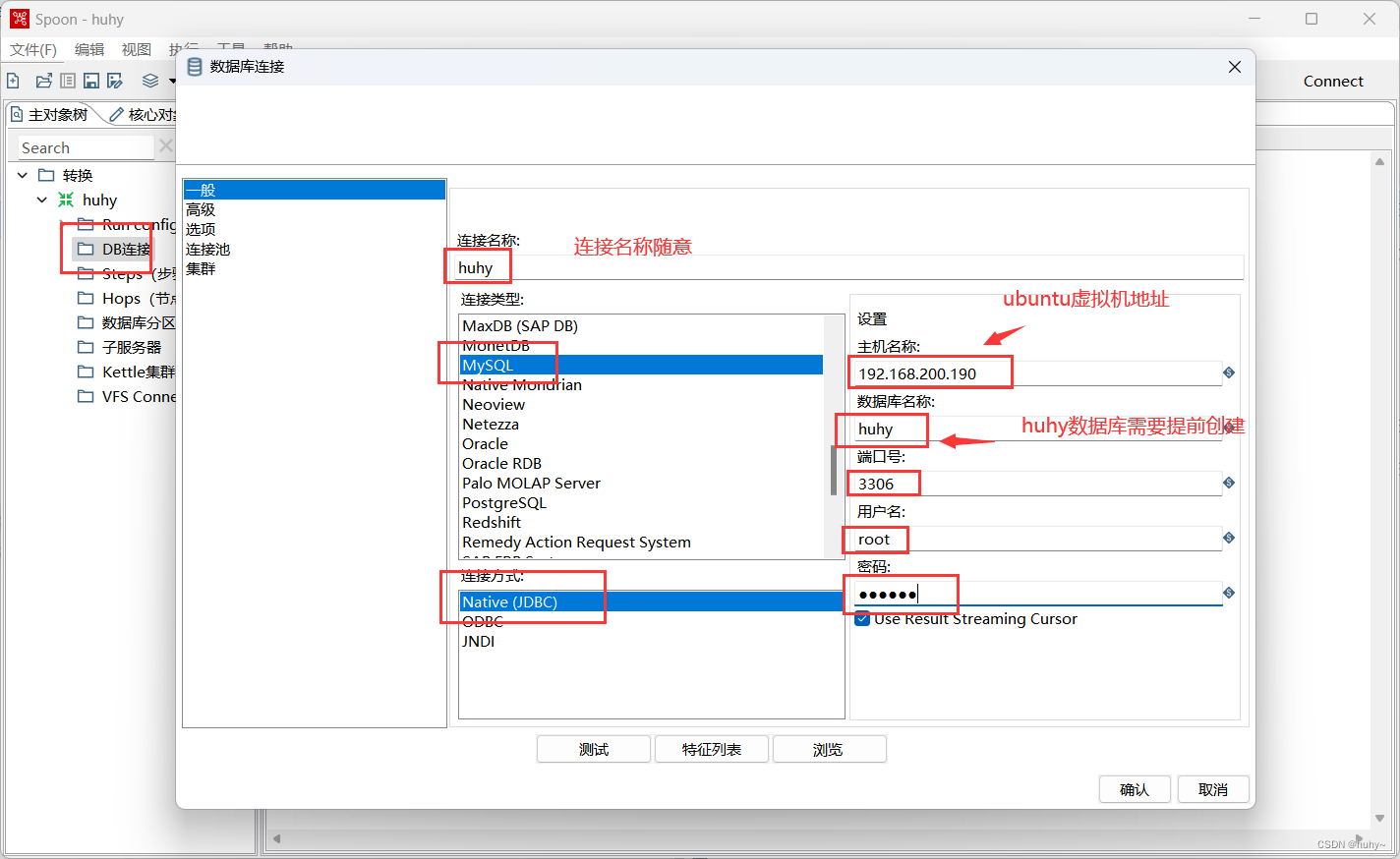Click the folder icon beside 数据库分区
The width and height of the screenshot is (1400, 859).
click(x=86, y=322)
